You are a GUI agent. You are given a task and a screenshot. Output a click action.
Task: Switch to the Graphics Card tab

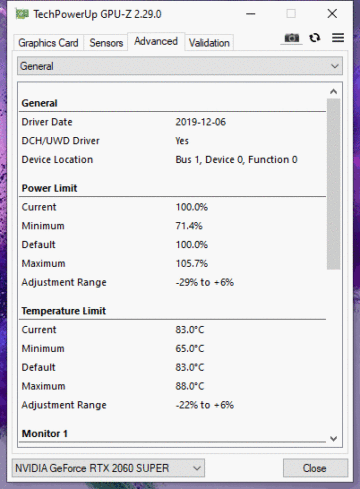[48, 43]
